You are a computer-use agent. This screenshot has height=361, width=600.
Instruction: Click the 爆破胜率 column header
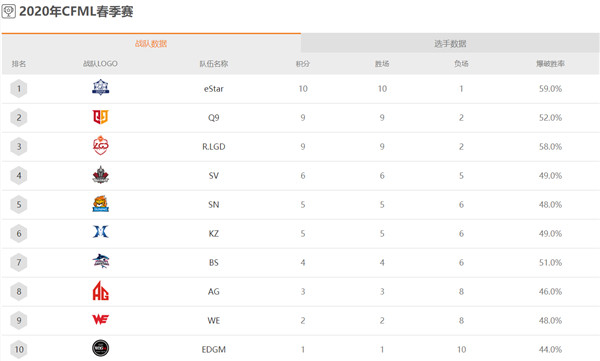point(550,64)
